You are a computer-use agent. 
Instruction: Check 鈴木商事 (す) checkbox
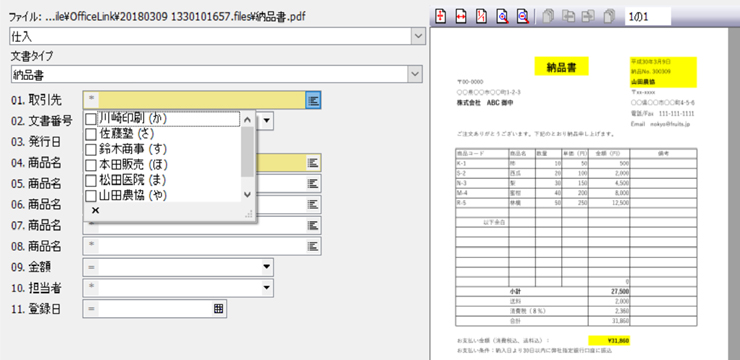coord(91,150)
